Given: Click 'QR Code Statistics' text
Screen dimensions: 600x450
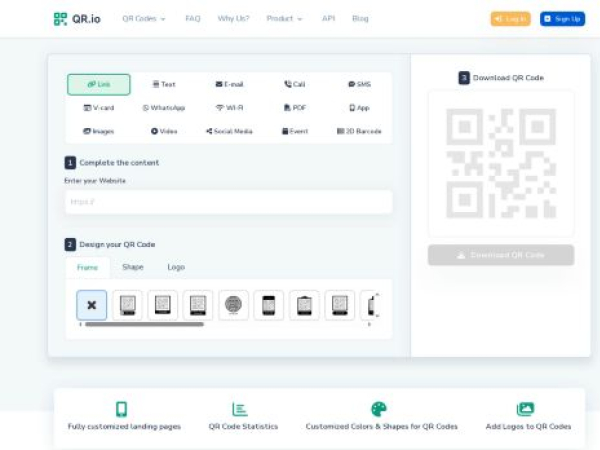Looking at the screenshot, I should 243,426.
